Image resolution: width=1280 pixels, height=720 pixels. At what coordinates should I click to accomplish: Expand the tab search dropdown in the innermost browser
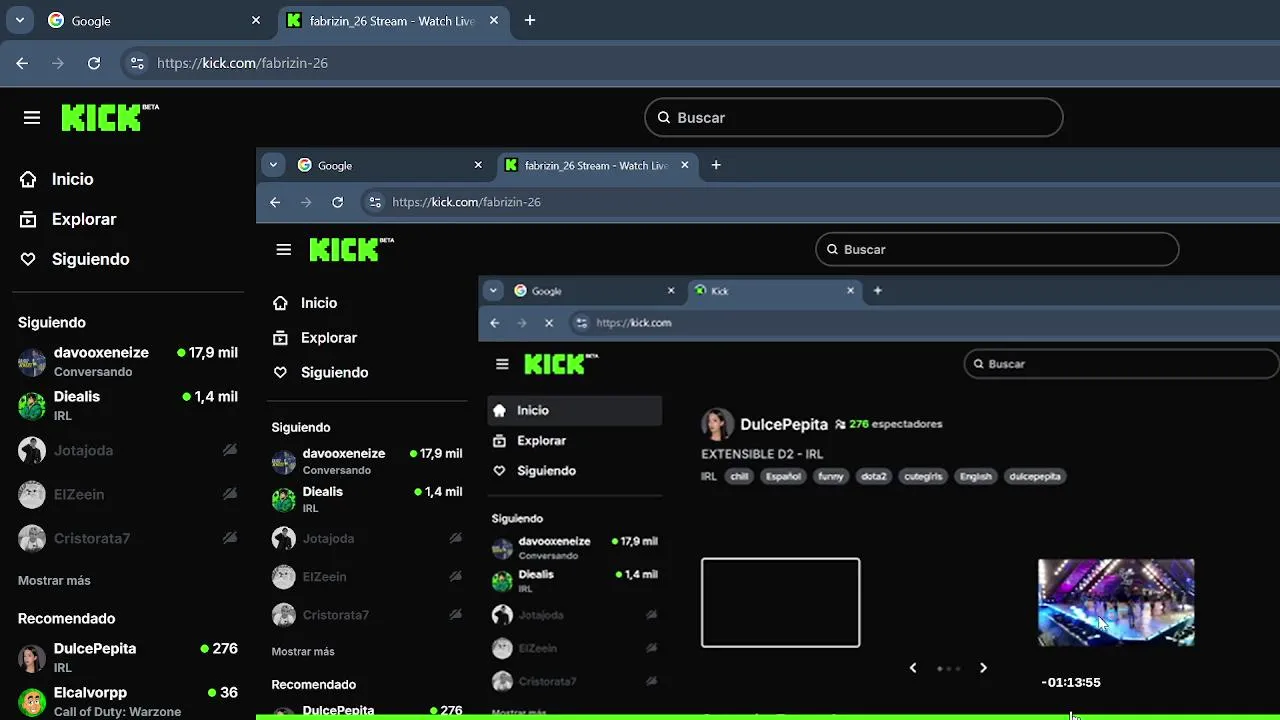click(493, 291)
